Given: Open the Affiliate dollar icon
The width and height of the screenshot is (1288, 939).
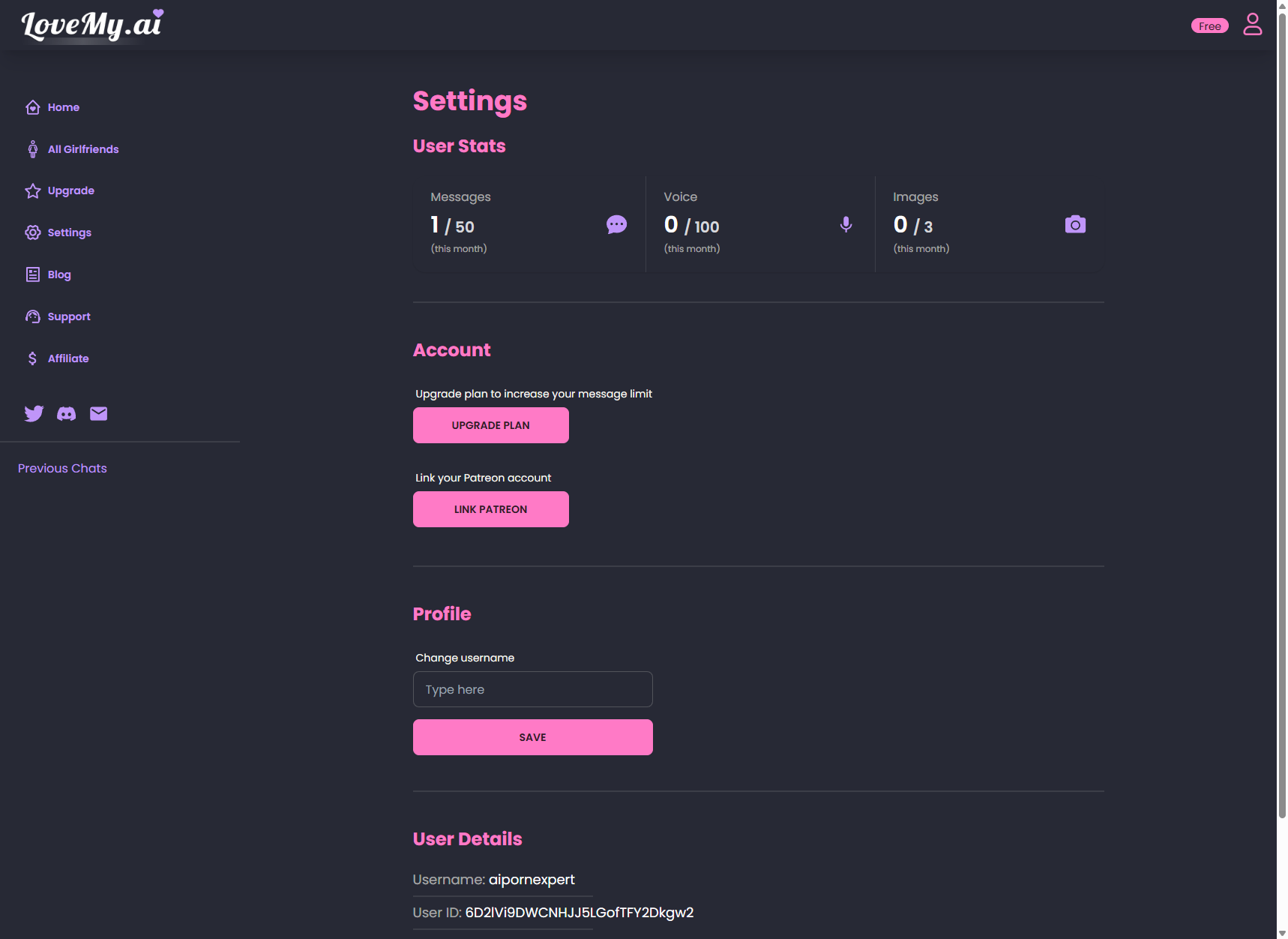Looking at the screenshot, I should [33, 358].
